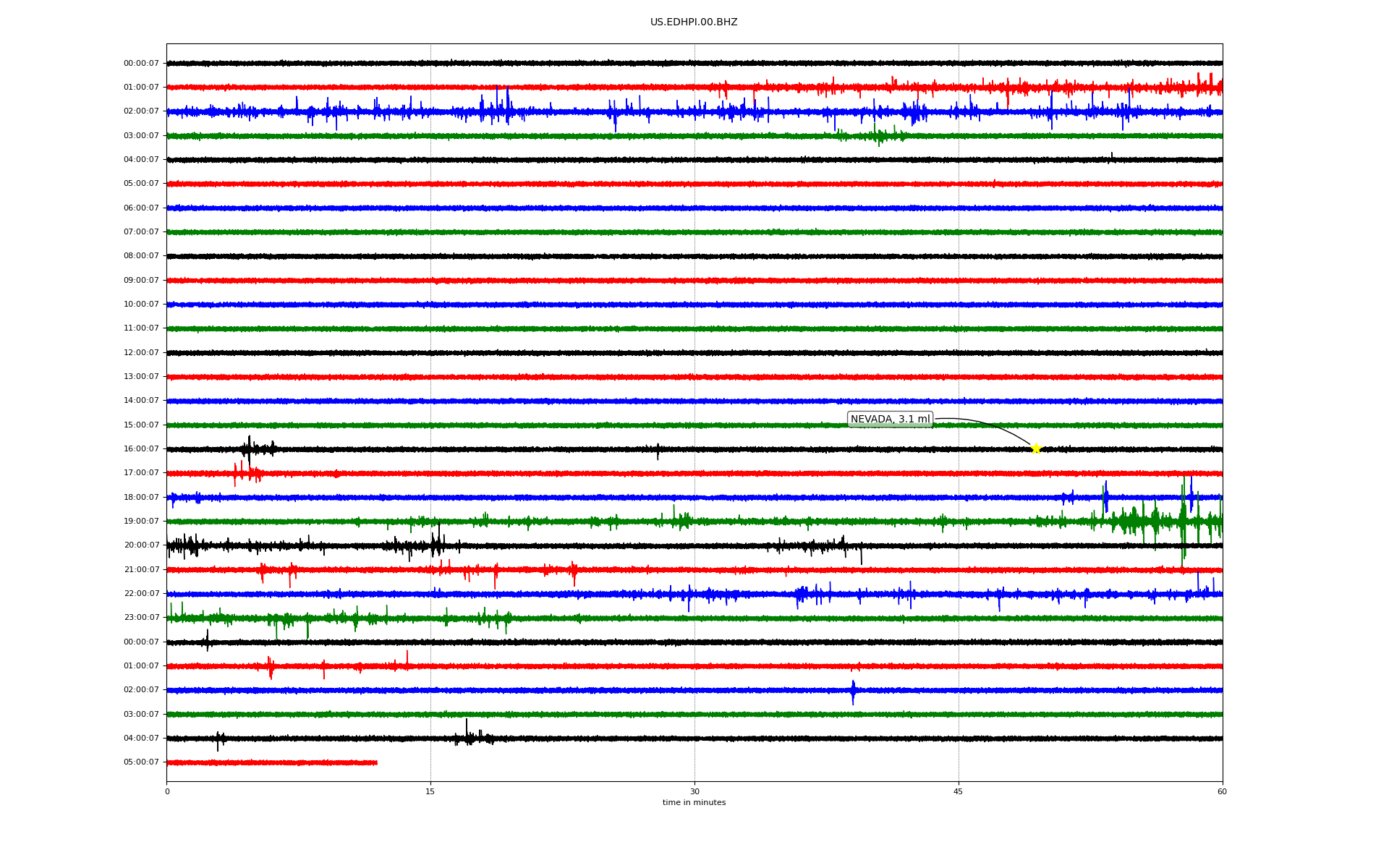The image size is (1389, 868).
Task: Click the 45 tick on x-axis
Action: point(959,791)
